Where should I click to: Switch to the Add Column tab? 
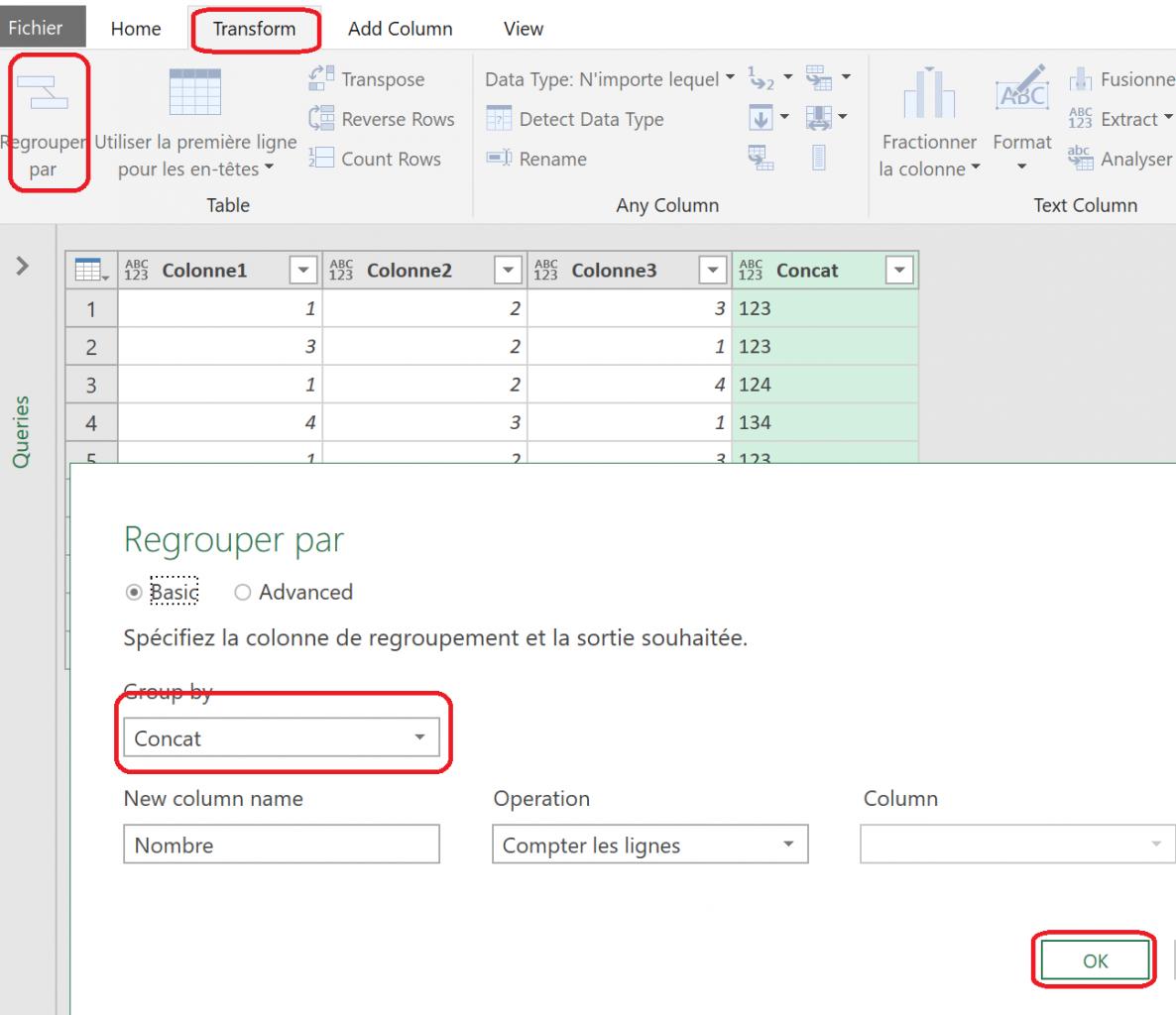point(400,29)
